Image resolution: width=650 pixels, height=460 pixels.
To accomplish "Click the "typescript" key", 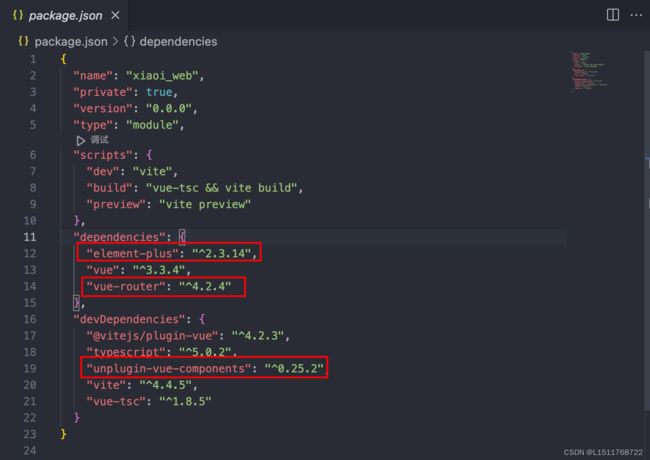I will click(126, 352).
